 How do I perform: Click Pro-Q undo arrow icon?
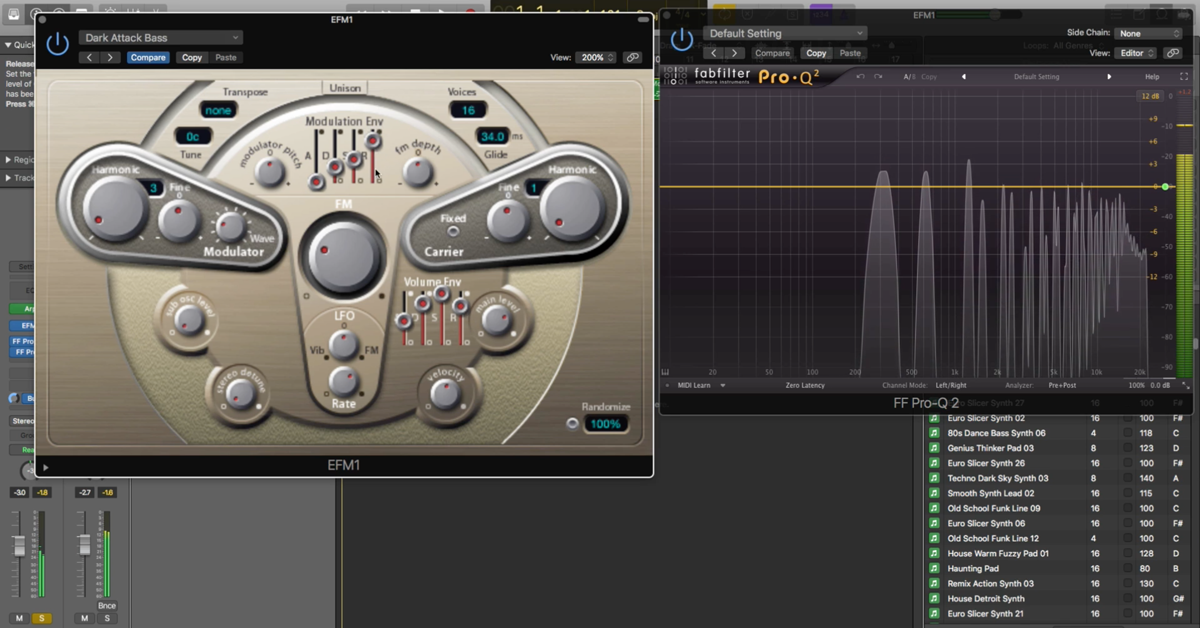pos(860,77)
